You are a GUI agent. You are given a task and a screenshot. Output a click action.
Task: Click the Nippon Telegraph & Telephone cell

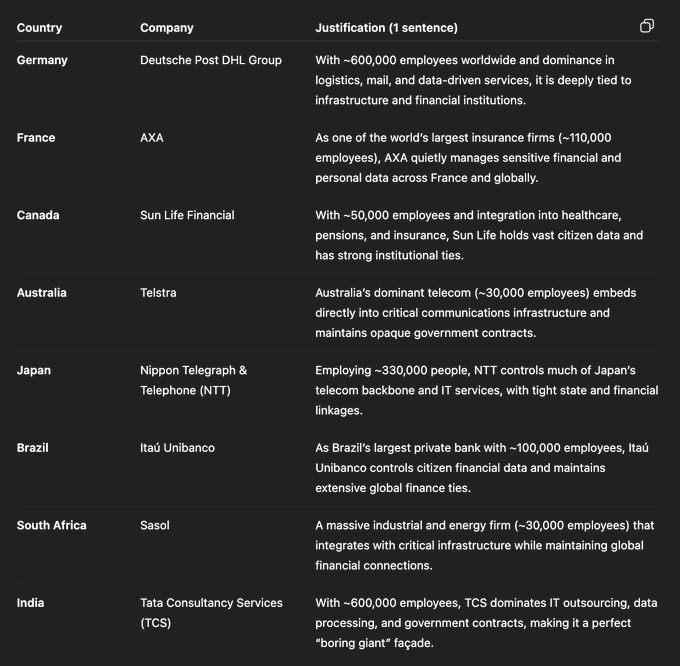(x=194, y=380)
